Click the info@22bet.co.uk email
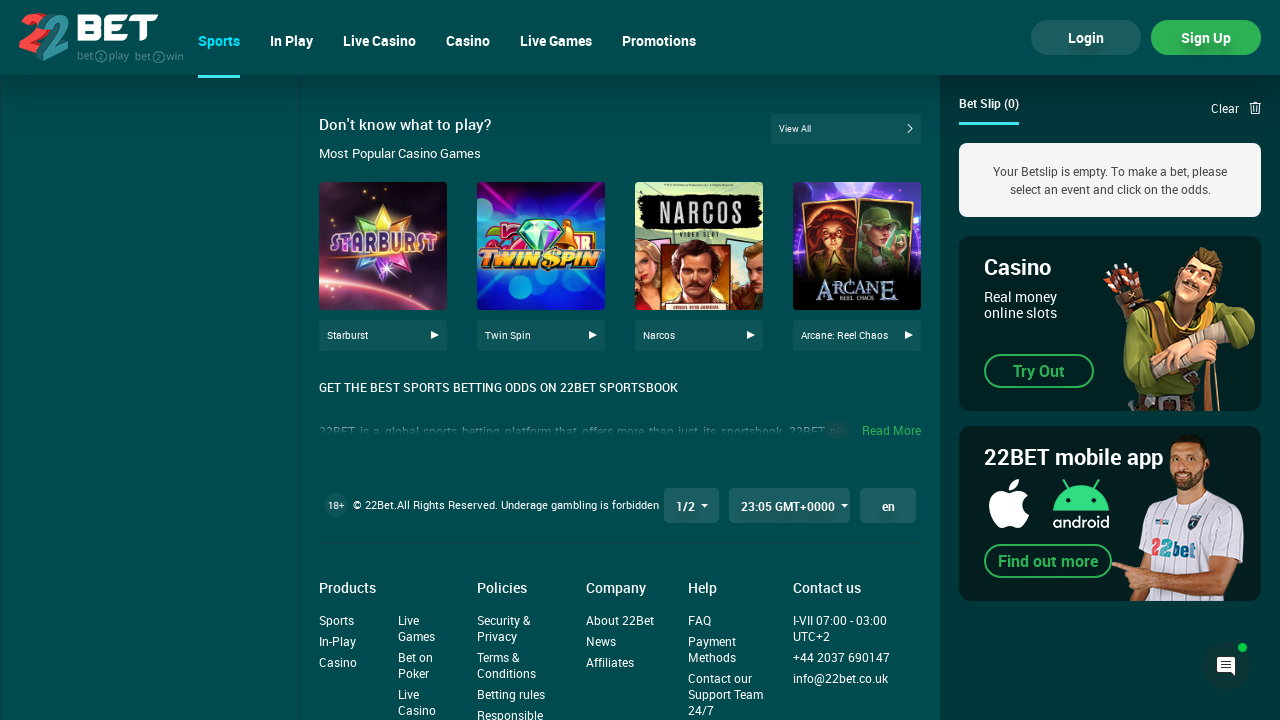 point(840,679)
